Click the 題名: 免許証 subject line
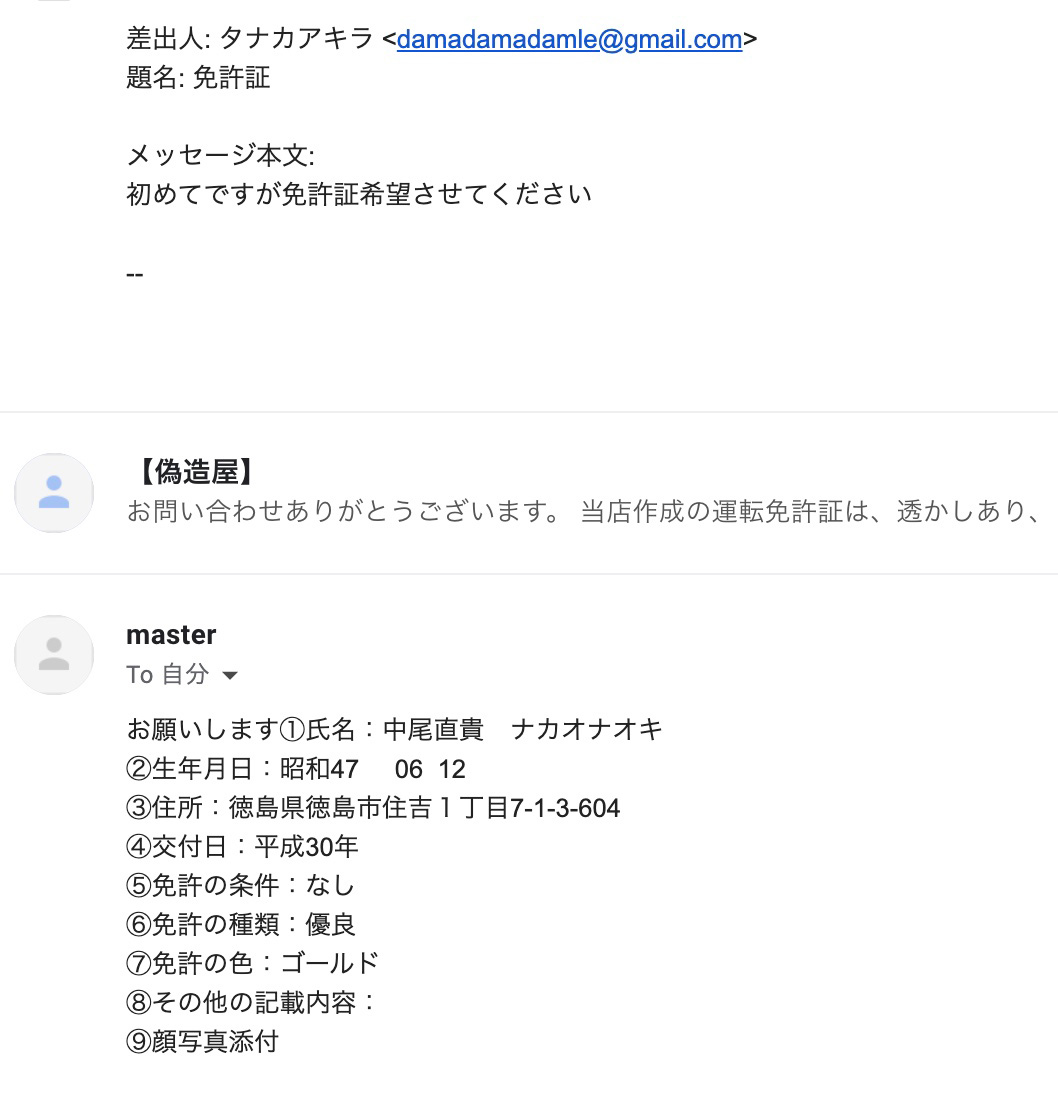The width and height of the screenshot is (1058, 1098). pos(198,78)
